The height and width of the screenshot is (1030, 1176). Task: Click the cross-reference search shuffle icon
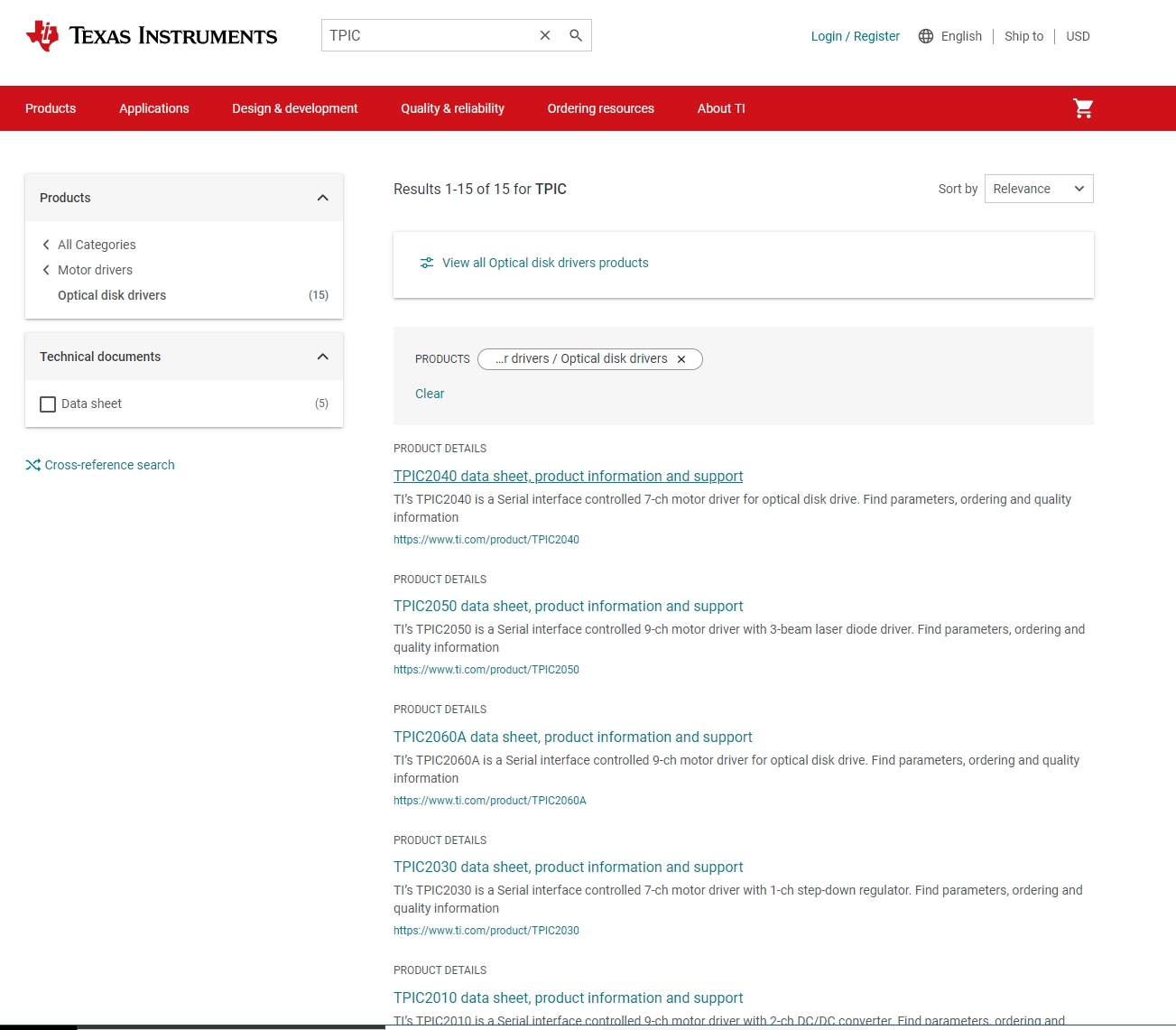point(33,465)
